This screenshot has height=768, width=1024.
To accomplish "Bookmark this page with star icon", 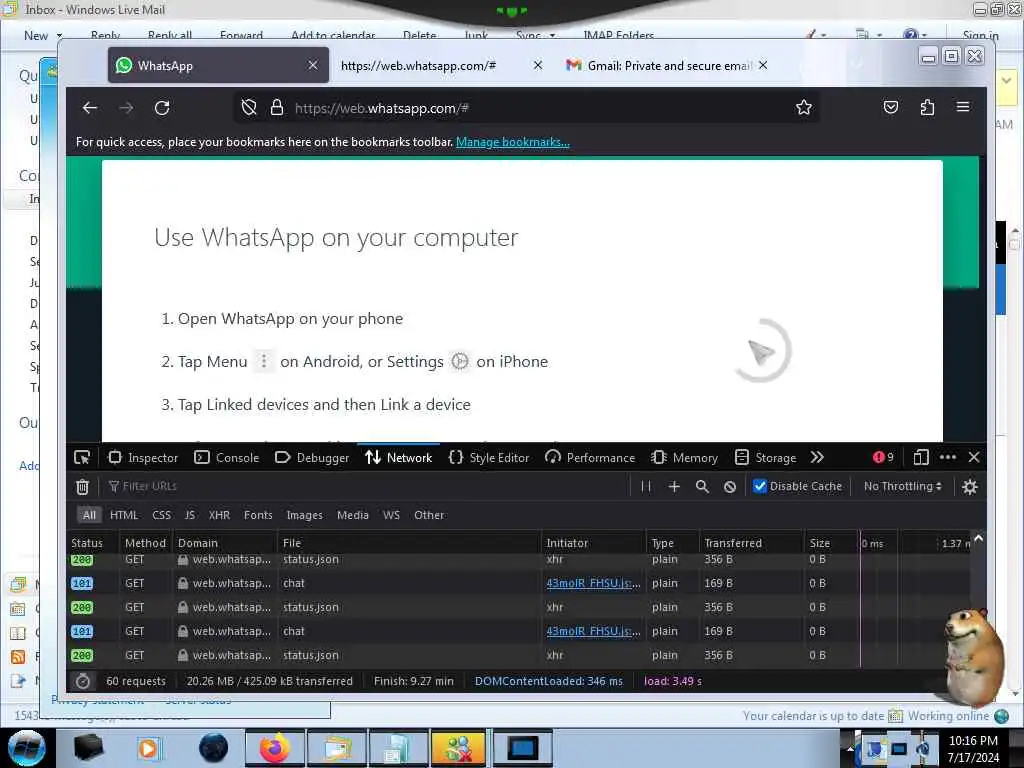I will click(804, 108).
